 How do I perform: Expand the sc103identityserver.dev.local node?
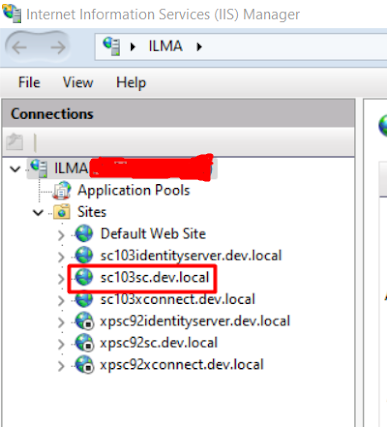(x=61, y=257)
